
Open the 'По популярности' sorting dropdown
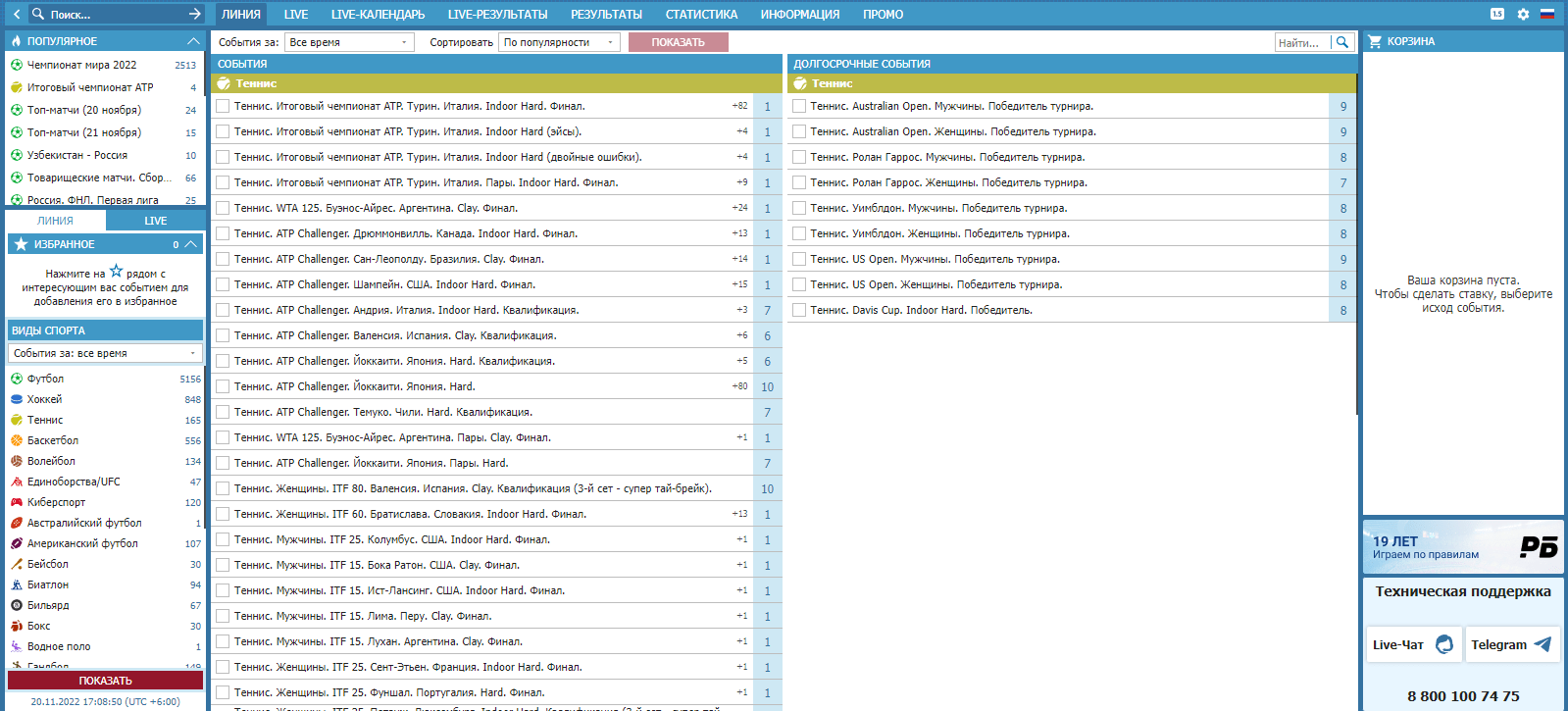click(559, 42)
